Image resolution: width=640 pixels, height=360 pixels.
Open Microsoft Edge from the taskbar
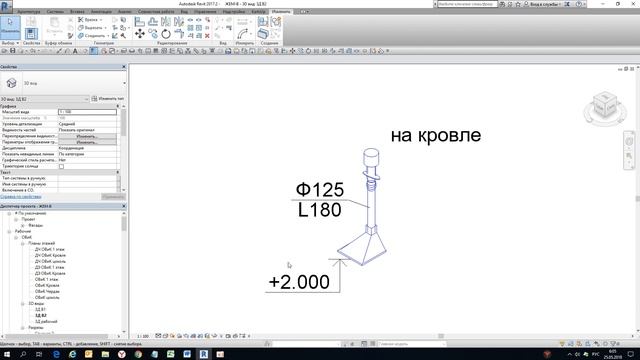point(56,354)
